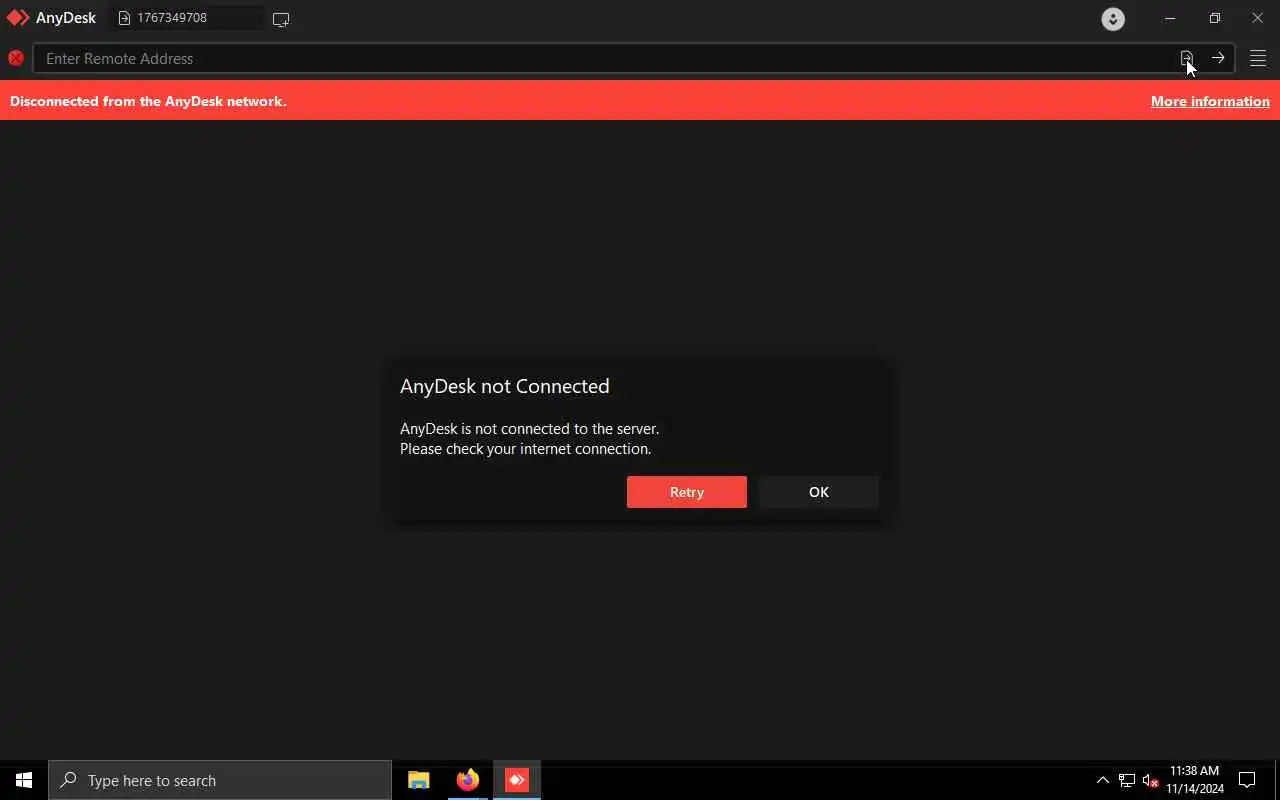The image size is (1280, 800).
Task: Click the connect arrow icon in address bar
Action: click(1218, 58)
